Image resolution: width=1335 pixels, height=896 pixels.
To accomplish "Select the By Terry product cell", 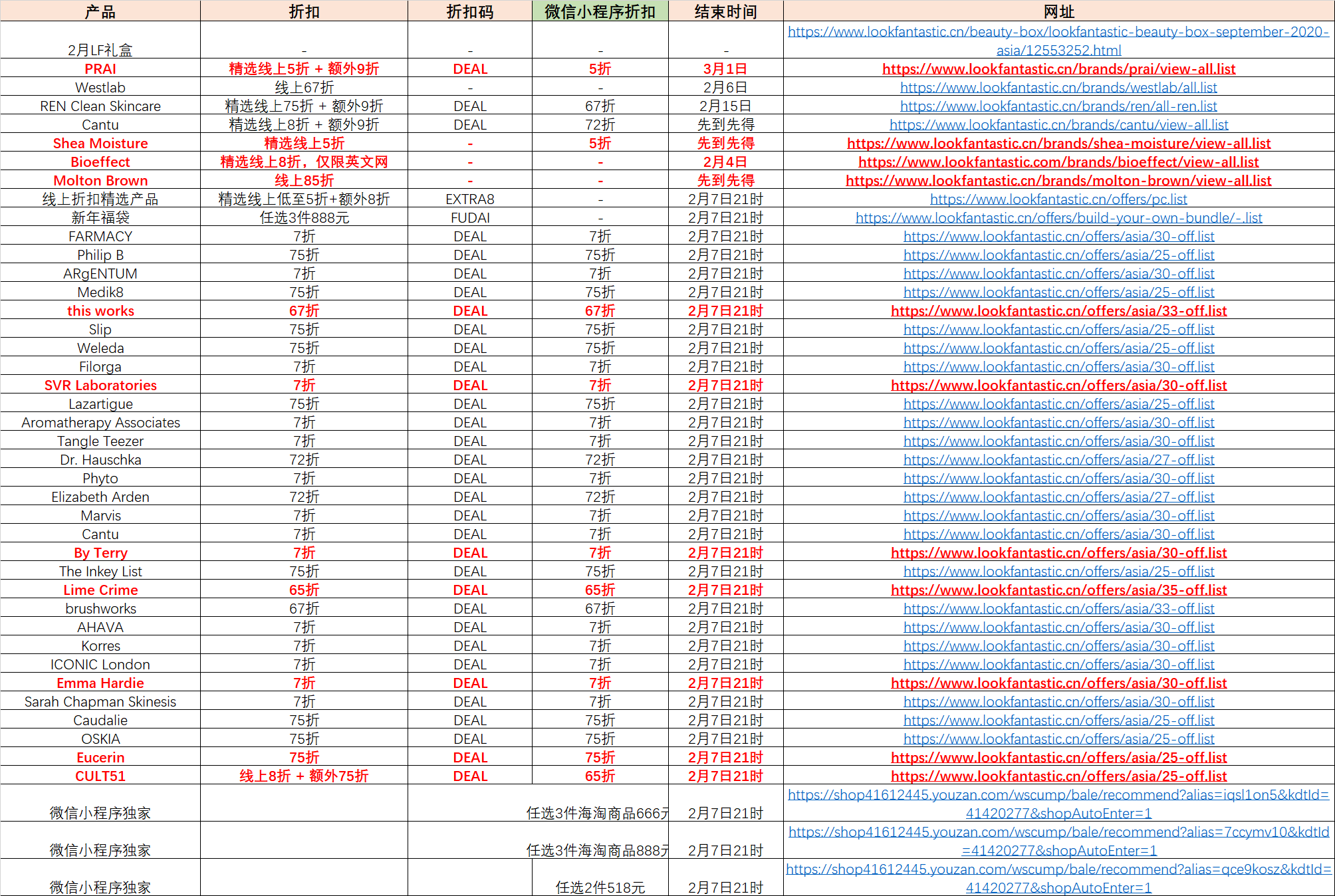I will (100, 553).
